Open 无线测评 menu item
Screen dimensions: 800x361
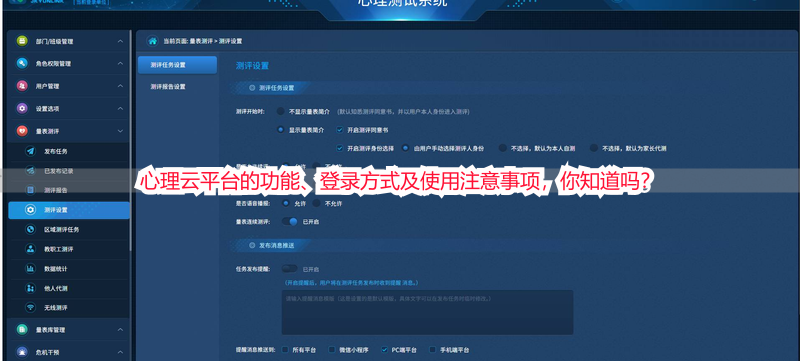click(x=69, y=307)
